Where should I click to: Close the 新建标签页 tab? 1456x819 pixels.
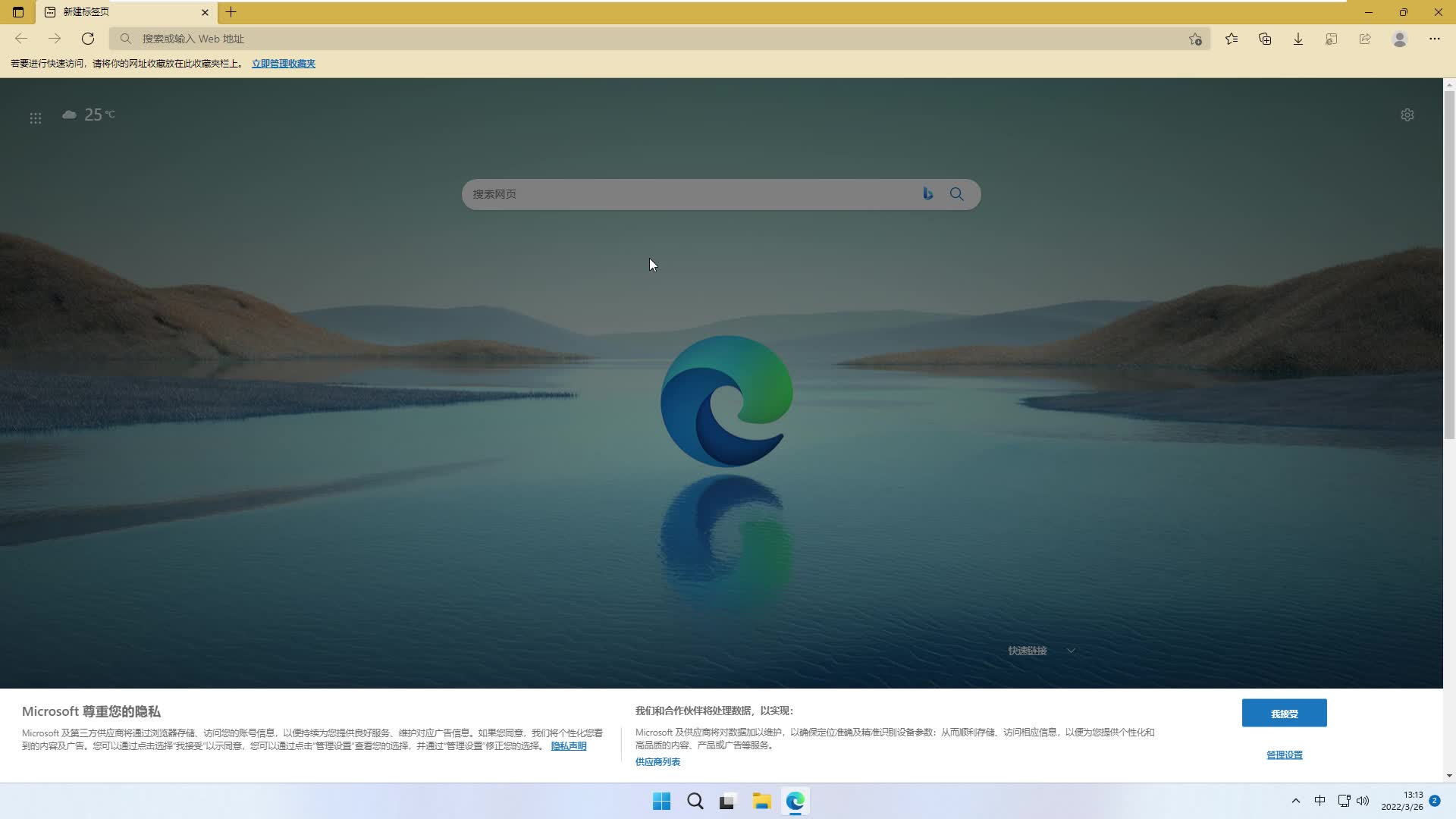[x=205, y=12]
